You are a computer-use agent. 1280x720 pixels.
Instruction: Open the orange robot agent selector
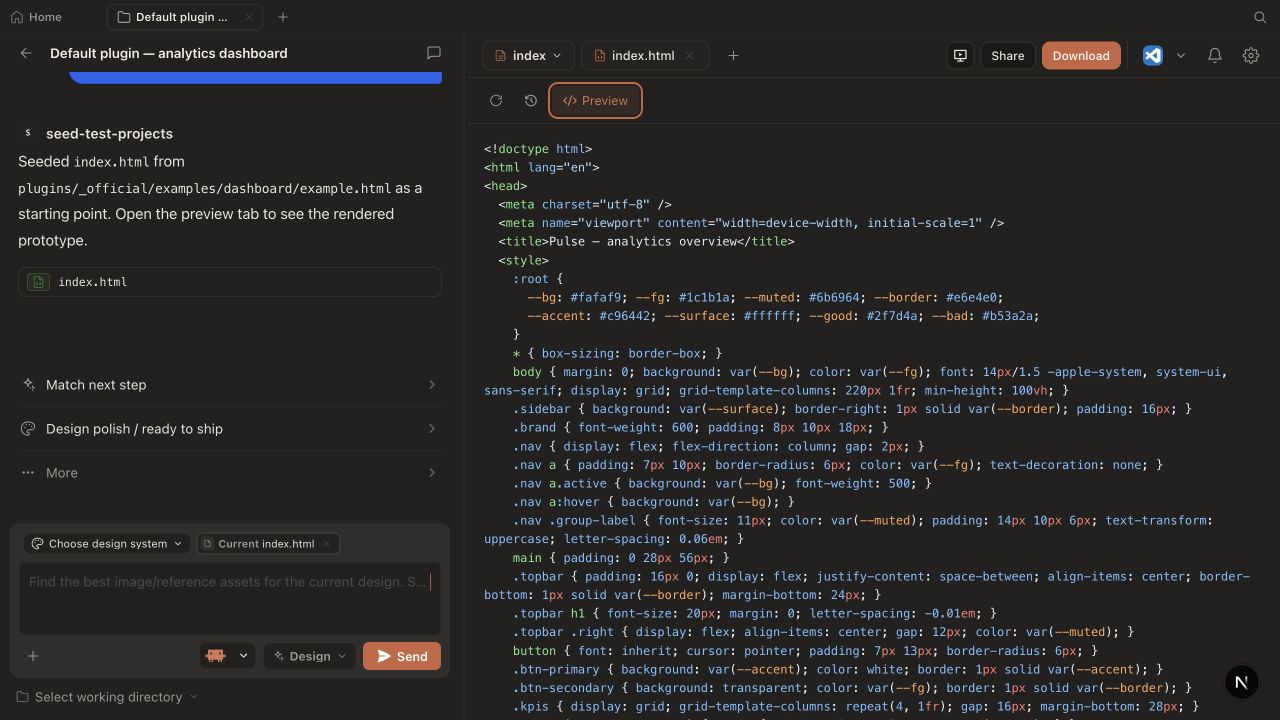(228, 656)
